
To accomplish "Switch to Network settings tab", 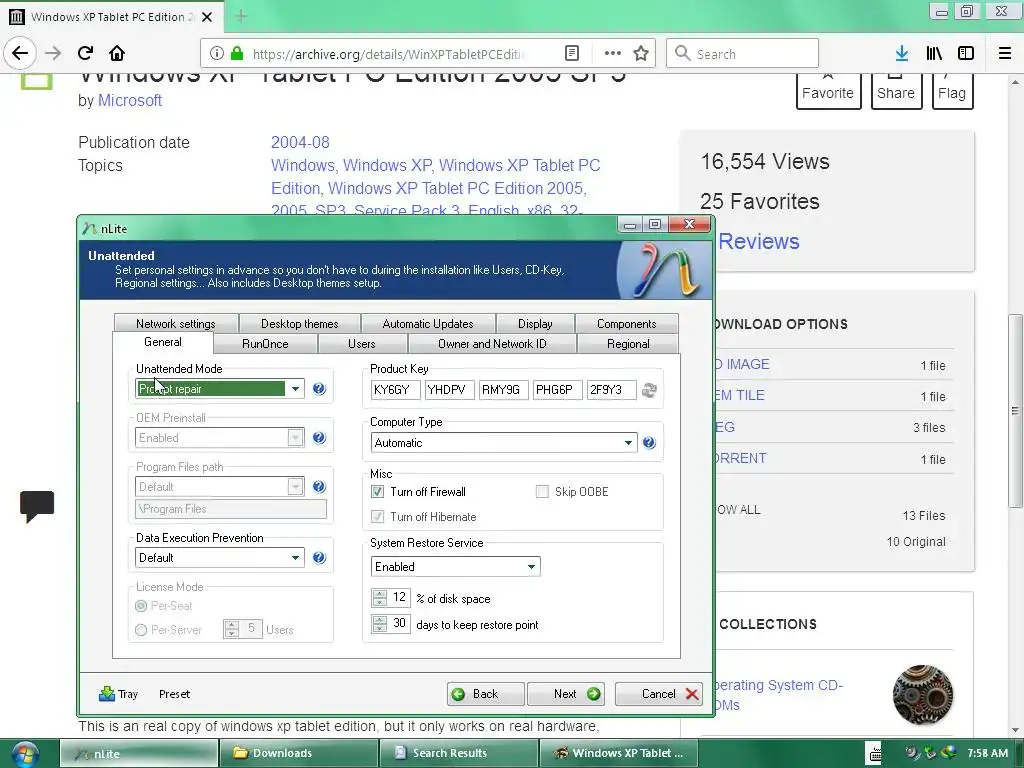I will [x=176, y=324].
